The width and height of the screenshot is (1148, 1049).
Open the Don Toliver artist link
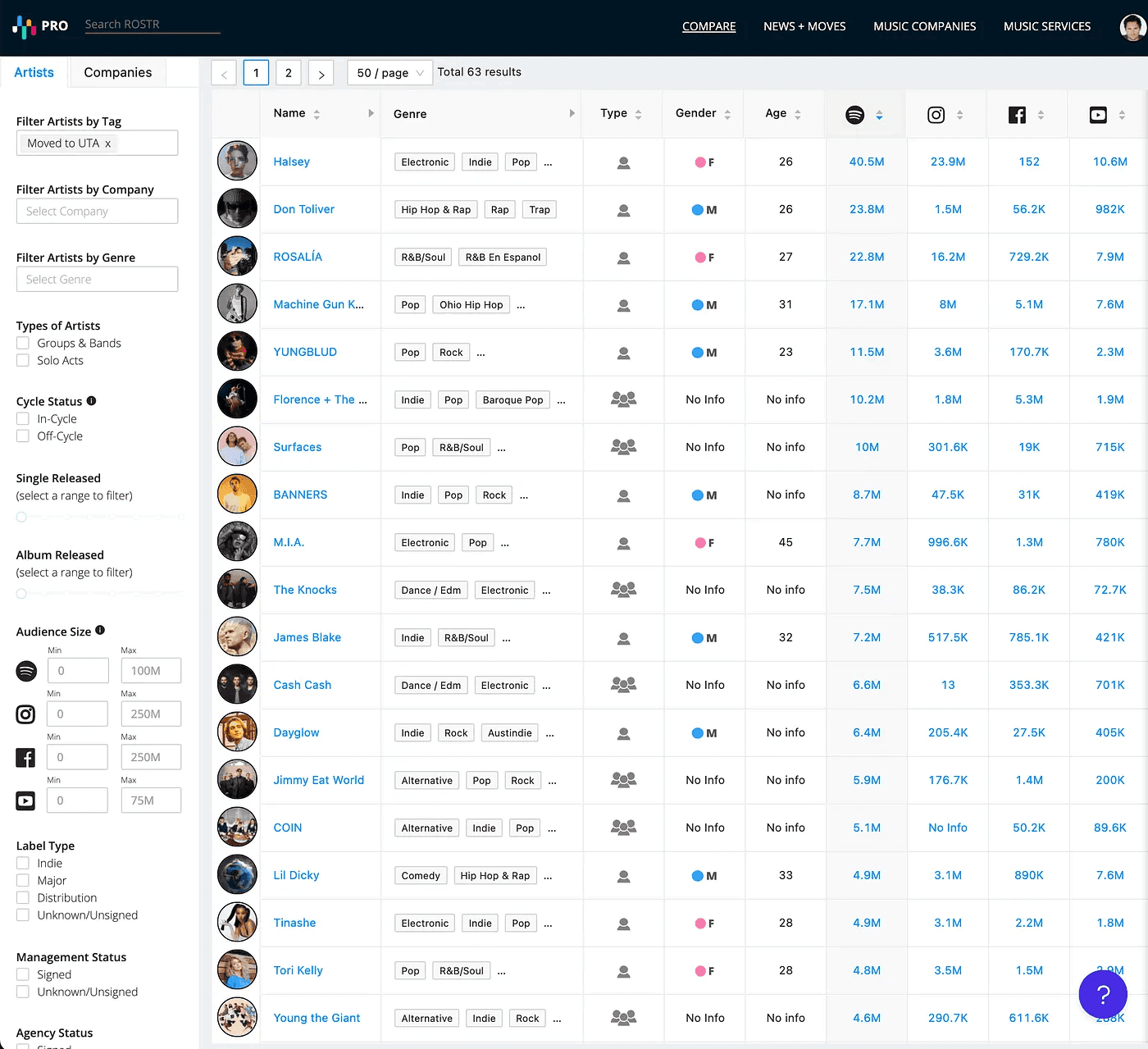click(303, 209)
